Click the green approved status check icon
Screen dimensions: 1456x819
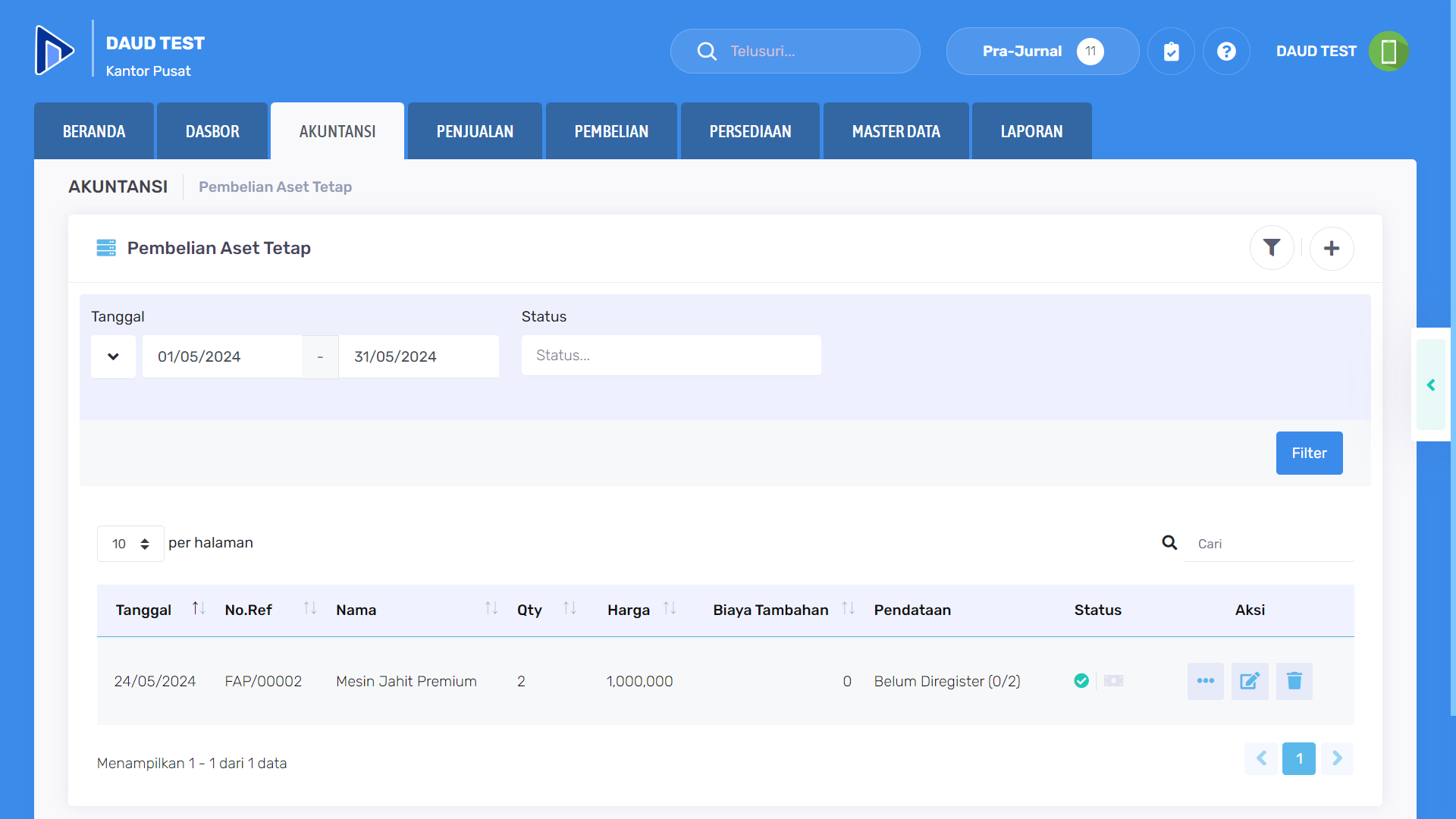point(1081,681)
